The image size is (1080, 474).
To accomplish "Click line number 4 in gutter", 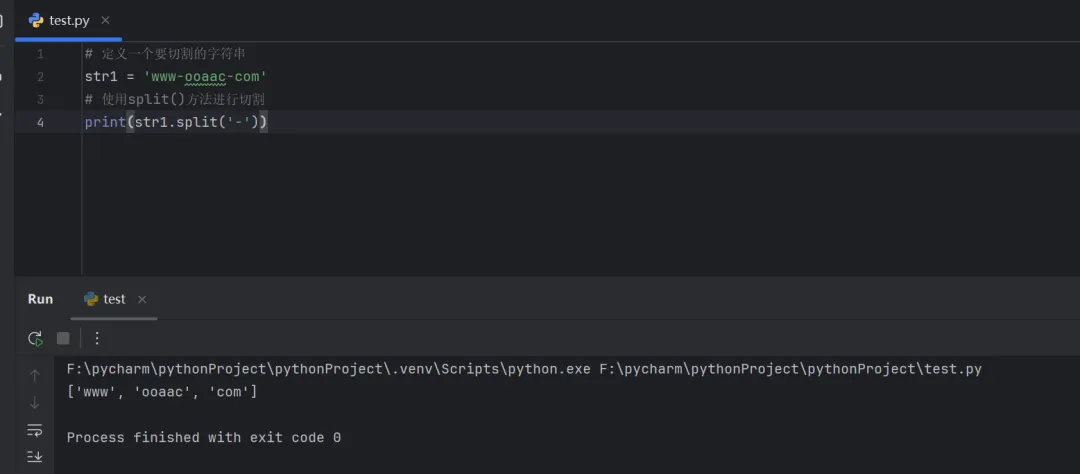I will point(40,122).
